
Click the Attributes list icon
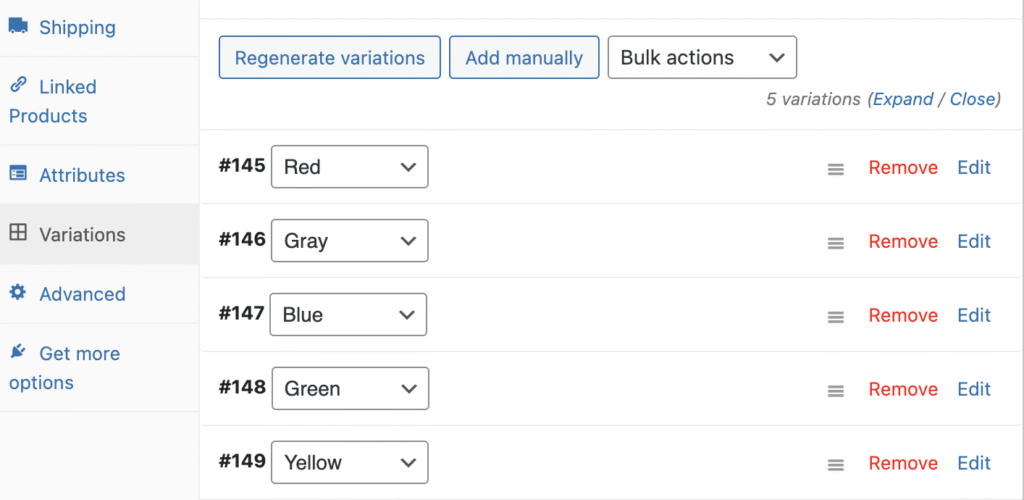18,173
